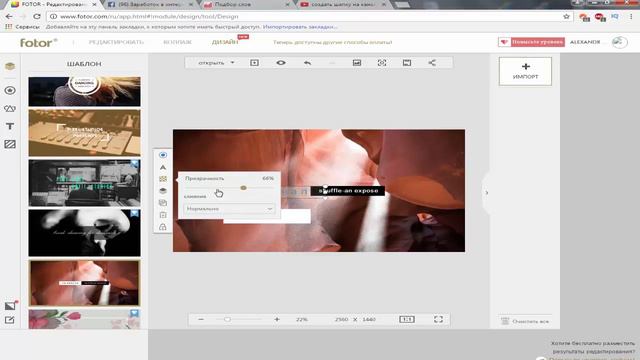Click the ALEXANDR account name
The image size is (640, 360).
pyautogui.click(x=585, y=42)
